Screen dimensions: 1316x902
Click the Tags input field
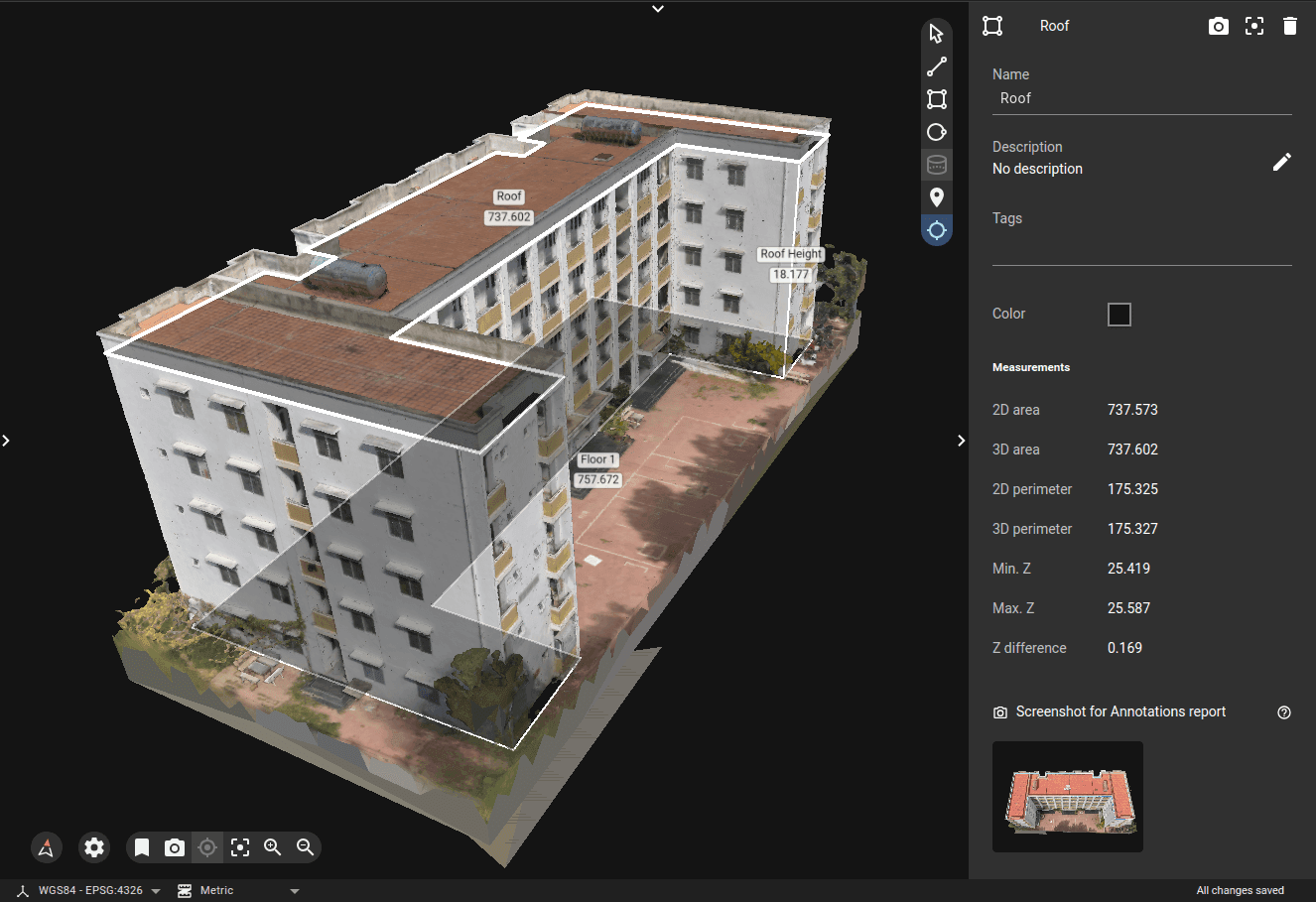click(1142, 248)
